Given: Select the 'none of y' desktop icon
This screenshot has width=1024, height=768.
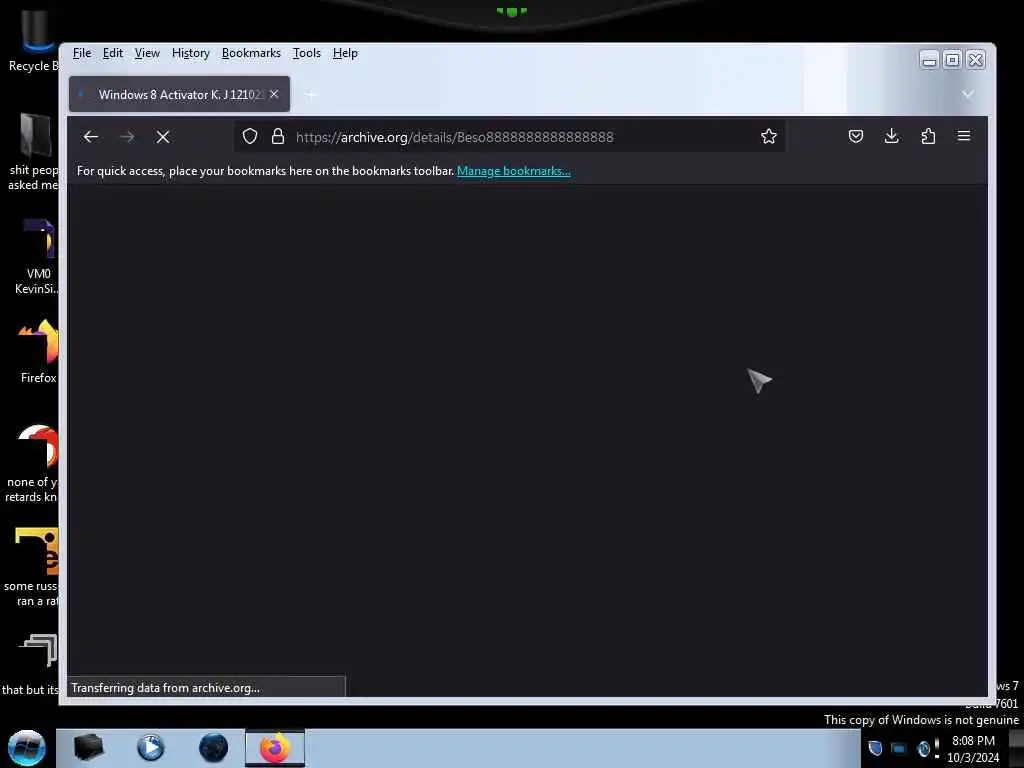Looking at the screenshot, I should (31, 464).
